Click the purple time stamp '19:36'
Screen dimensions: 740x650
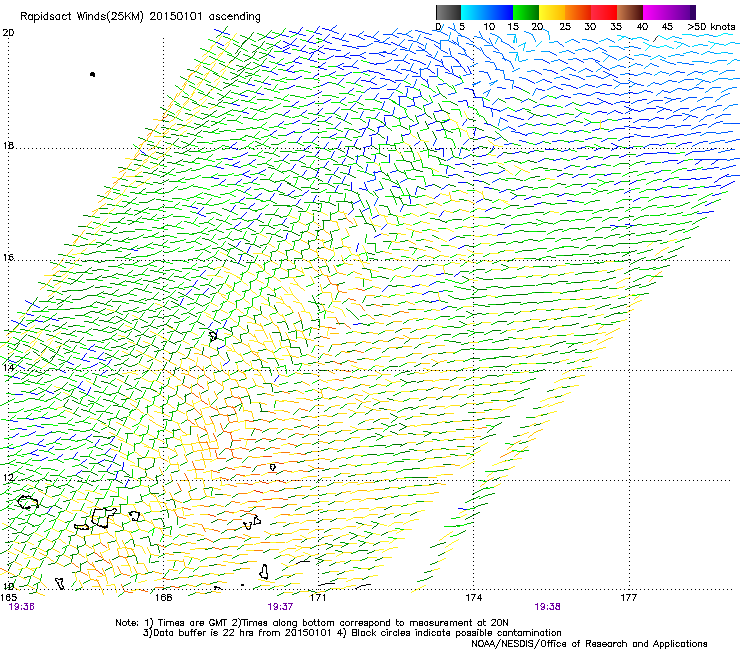(x=22, y=607)
